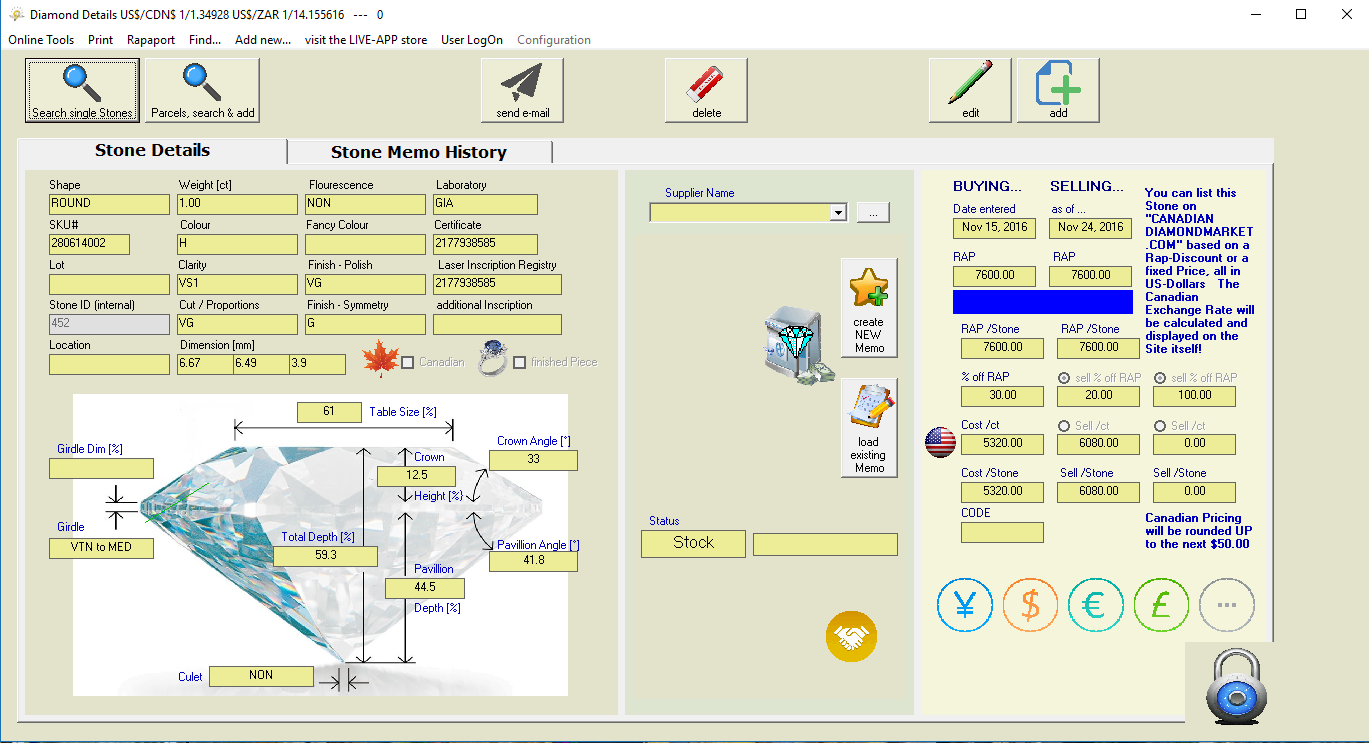Click the padlock icon
Screen dimensions: 1369x743
(1237, 686)
